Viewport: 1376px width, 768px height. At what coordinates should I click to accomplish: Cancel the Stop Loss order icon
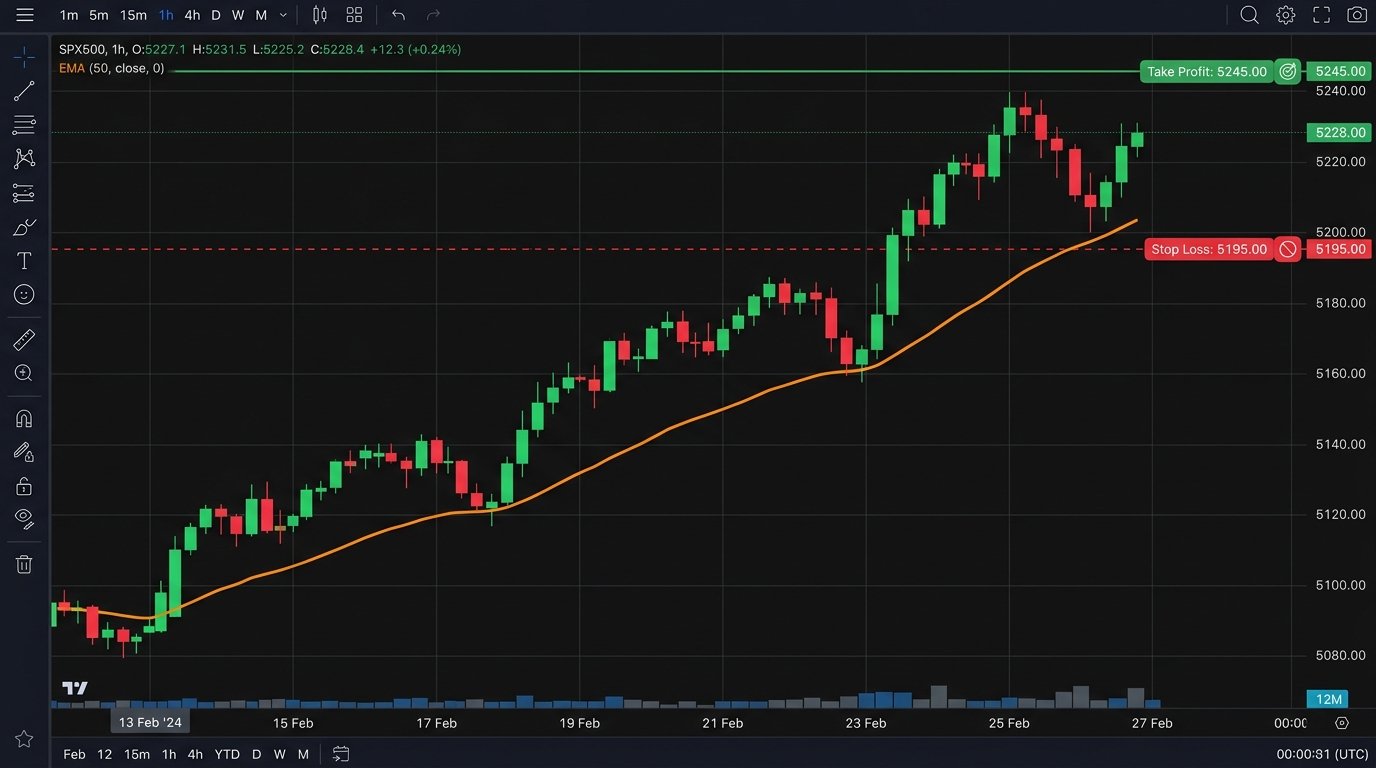(x=1288, y=249)
